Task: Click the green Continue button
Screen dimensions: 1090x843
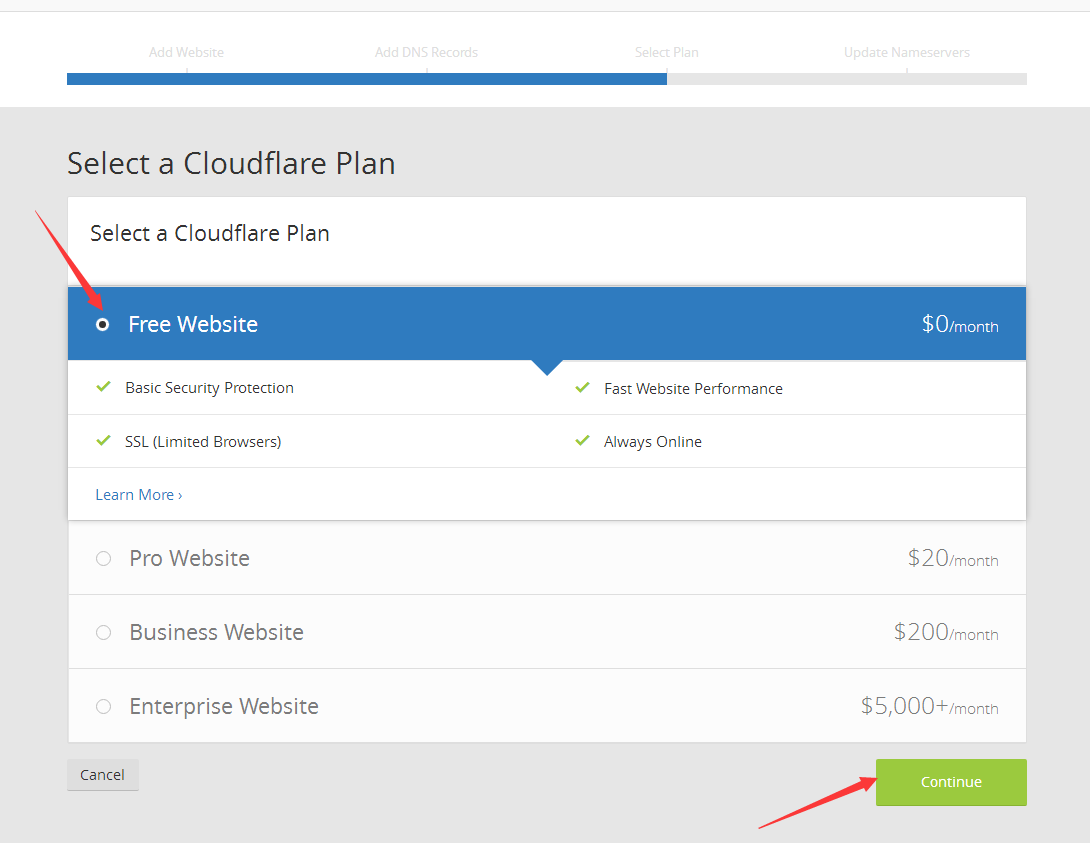Action: pos(951,782)
